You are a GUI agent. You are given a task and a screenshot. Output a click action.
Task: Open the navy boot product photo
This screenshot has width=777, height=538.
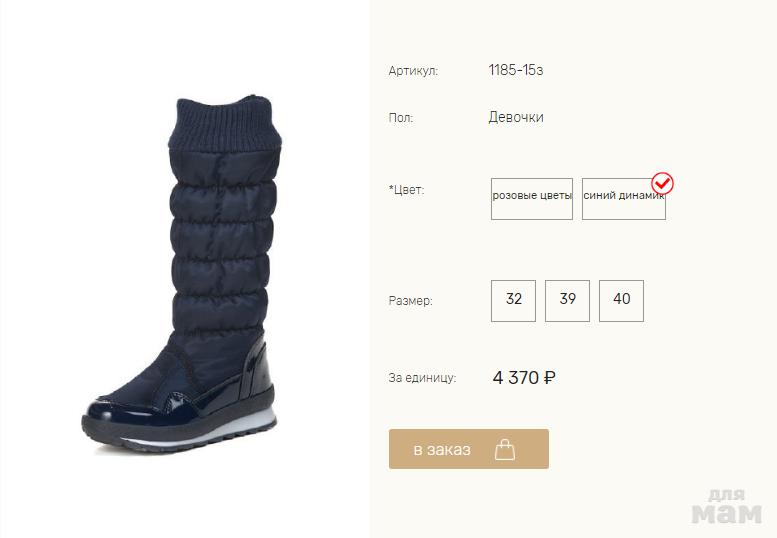pos(182,274)
